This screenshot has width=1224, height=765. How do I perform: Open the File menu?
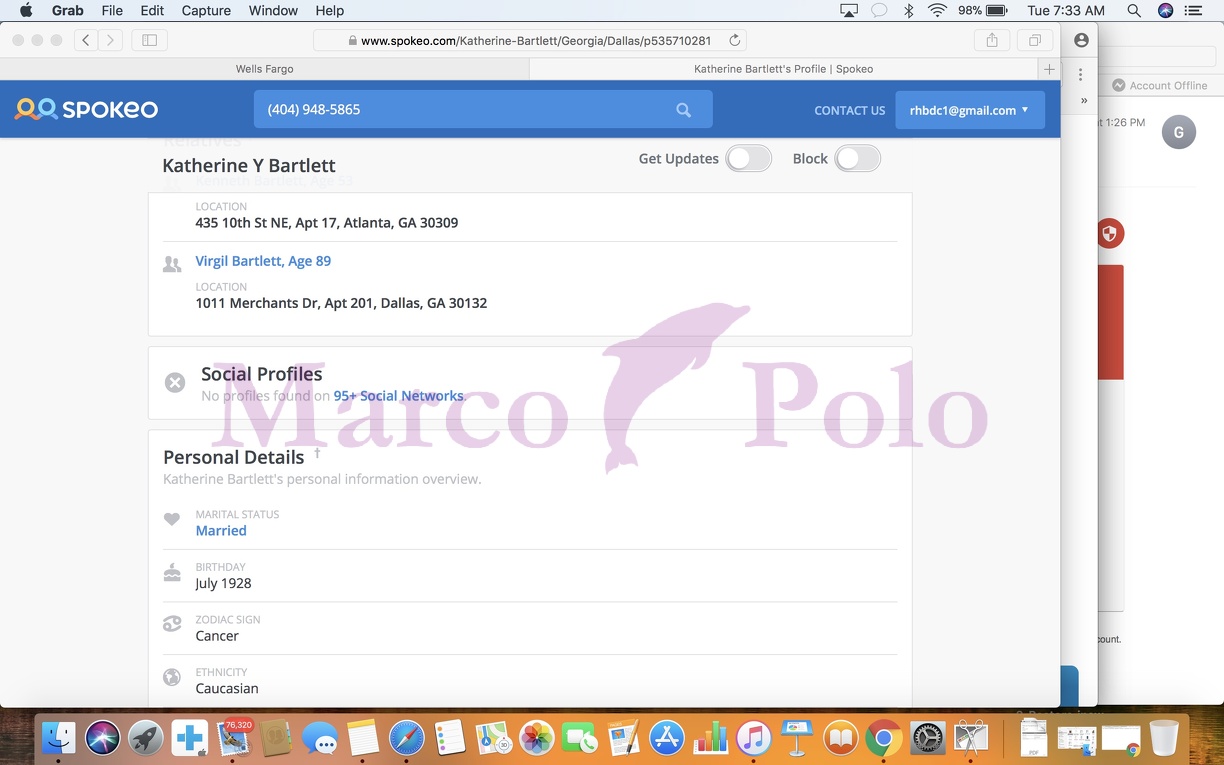coord(112,11)
